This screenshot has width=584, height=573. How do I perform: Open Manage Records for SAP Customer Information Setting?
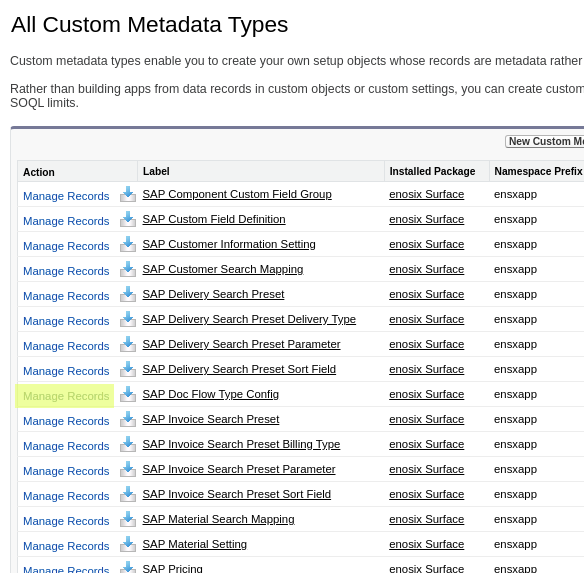pos(66,246)
